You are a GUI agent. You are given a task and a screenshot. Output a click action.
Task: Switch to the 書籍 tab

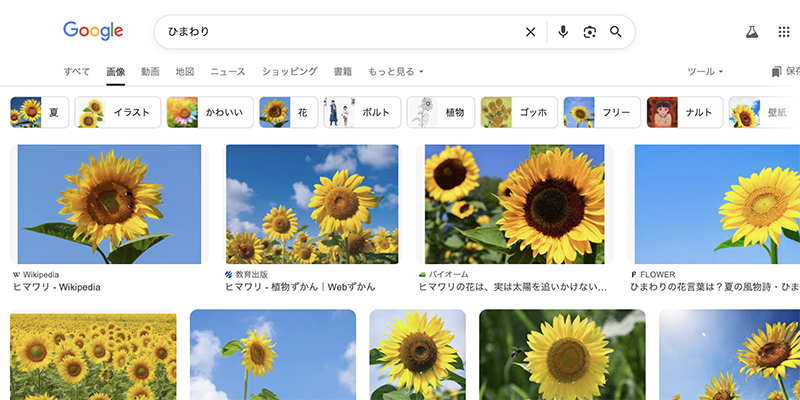pos(342,71)
